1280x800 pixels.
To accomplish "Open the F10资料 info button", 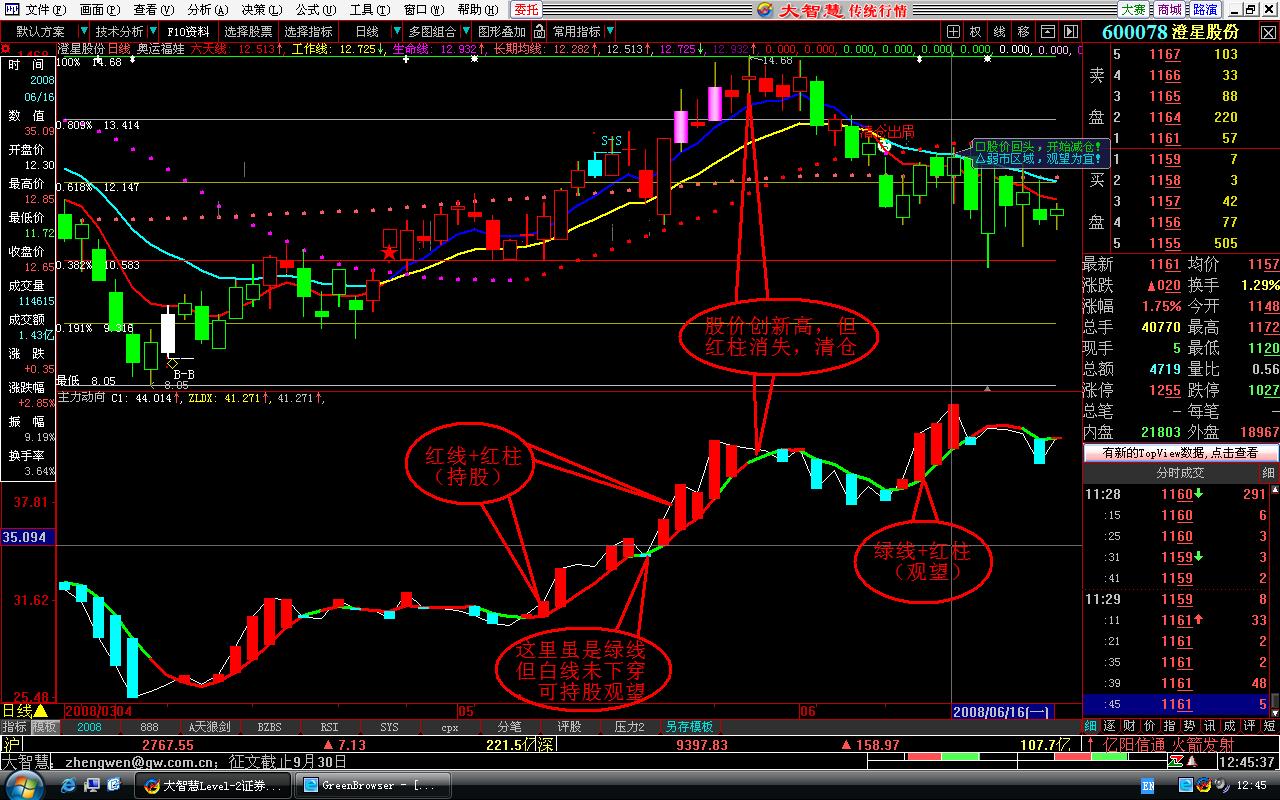I will click(x=188, y=32).
